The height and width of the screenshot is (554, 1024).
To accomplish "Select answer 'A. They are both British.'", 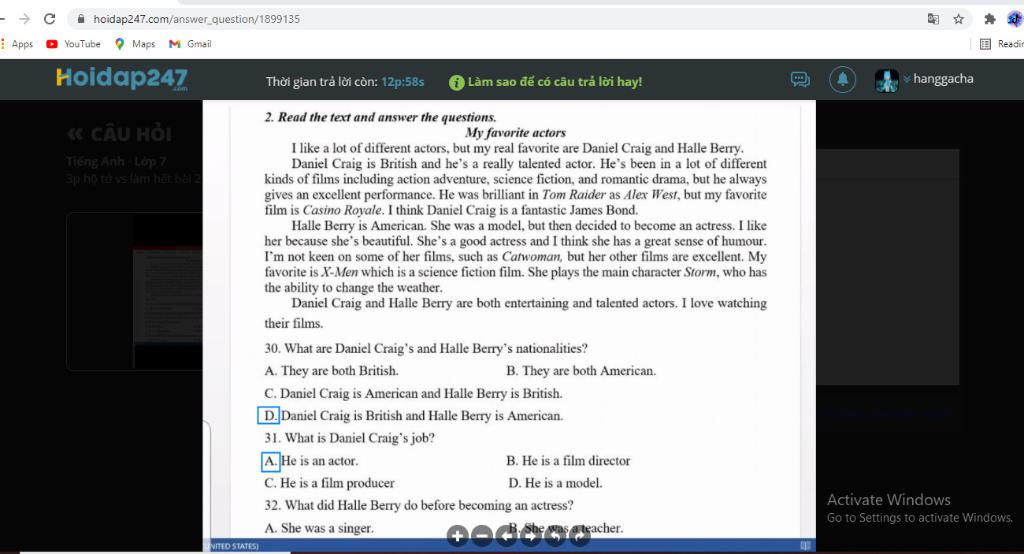I will click(x=331, y=370).
